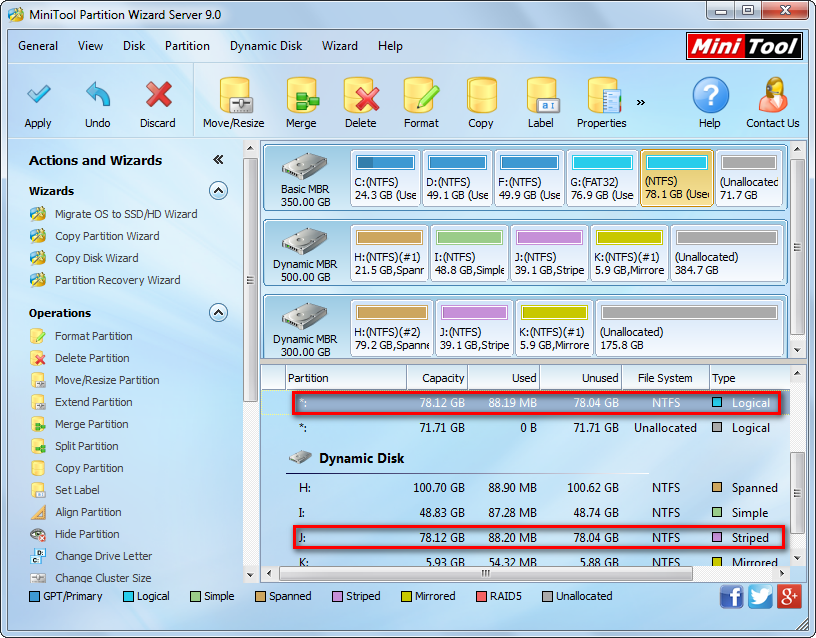Open the Disk menu
Screen dimensions: 816x638
pos(134,46)
